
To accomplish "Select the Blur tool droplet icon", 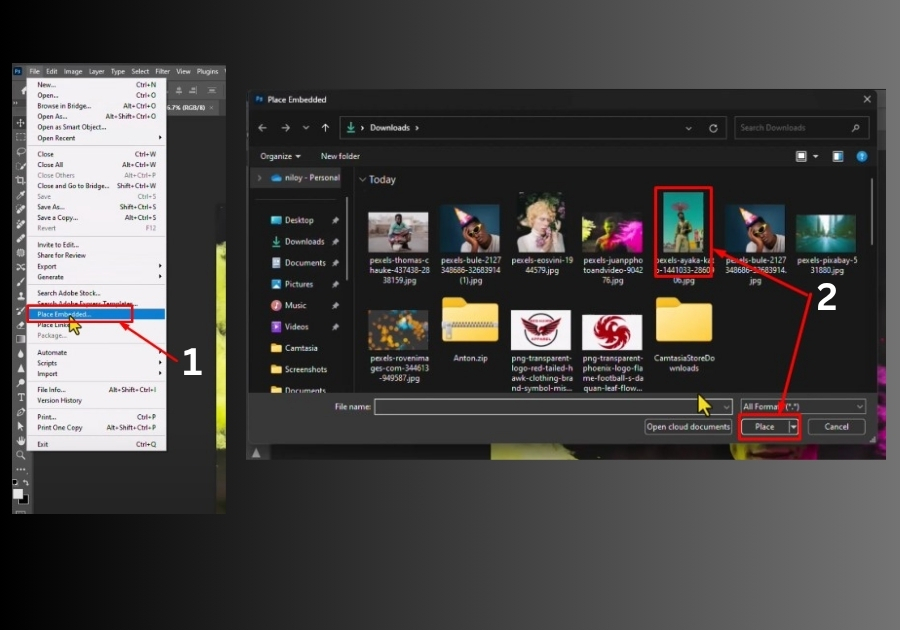I will point(21,354).
